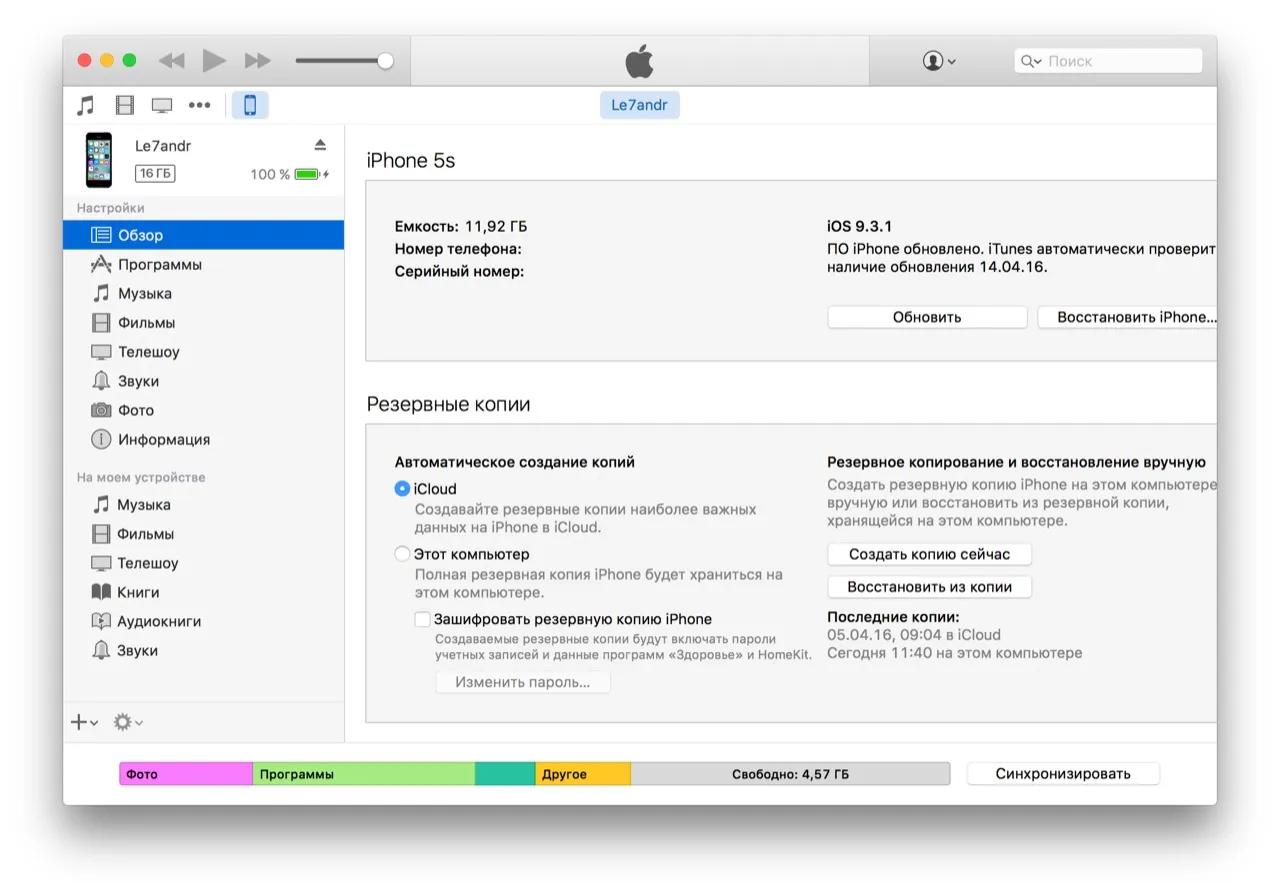The height and width of the screenshot is (895, 1280).
Task: Open Музыка under Настройки
Action: tap(203, 294)
